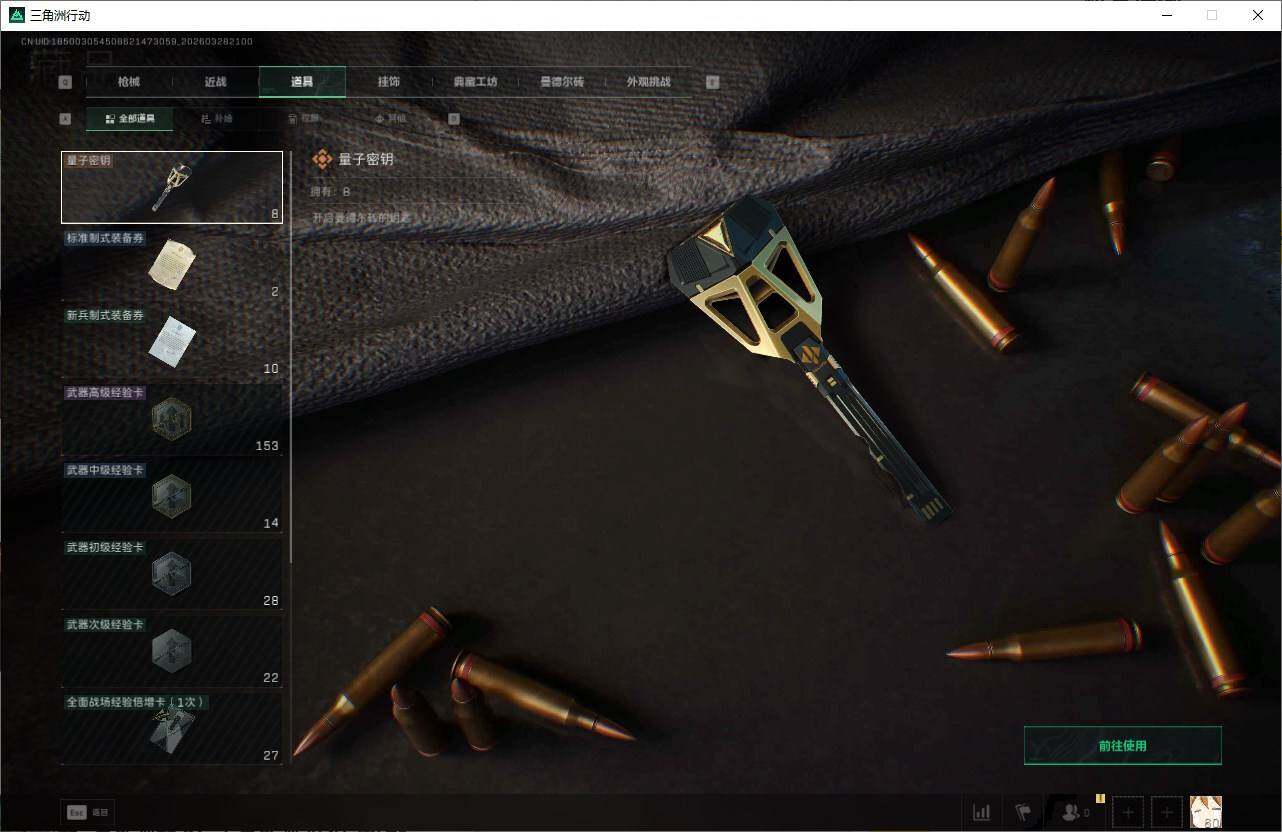Image resolution: width=1282 pixels, height=832 pixels.
Task: Select the 道具 tab
Action: [302, 82]
